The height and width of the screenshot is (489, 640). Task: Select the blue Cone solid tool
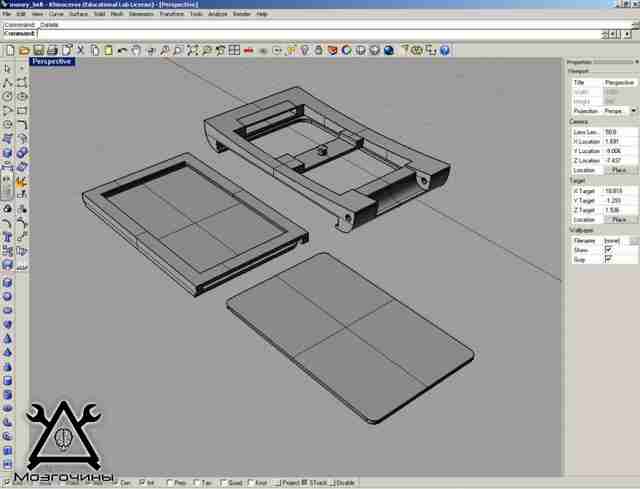coord(7,338)
